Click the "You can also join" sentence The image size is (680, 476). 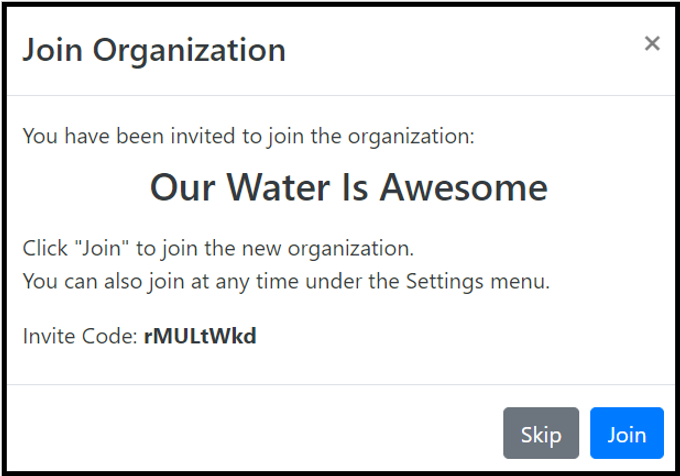[286, 281]
